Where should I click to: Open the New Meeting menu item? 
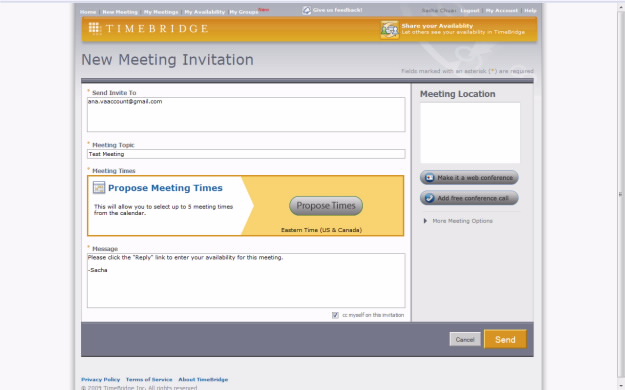pos(120,12)
